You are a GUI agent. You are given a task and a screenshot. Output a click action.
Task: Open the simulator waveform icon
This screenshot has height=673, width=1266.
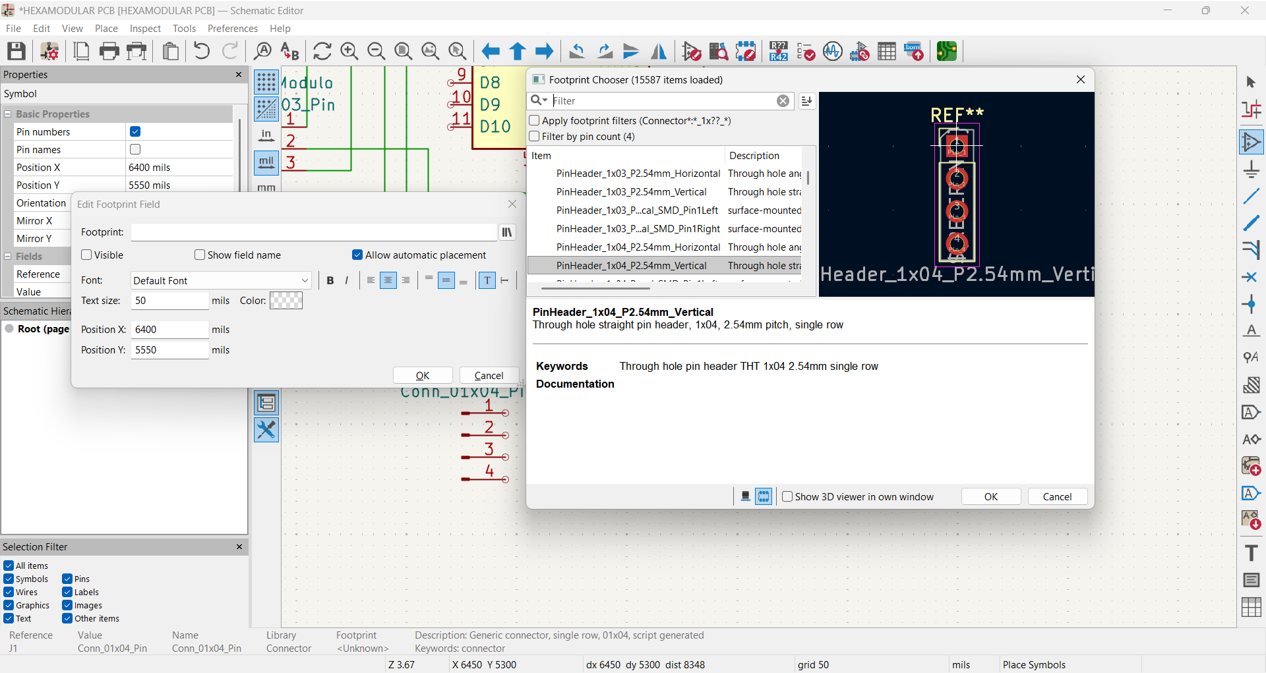point(832,51)
